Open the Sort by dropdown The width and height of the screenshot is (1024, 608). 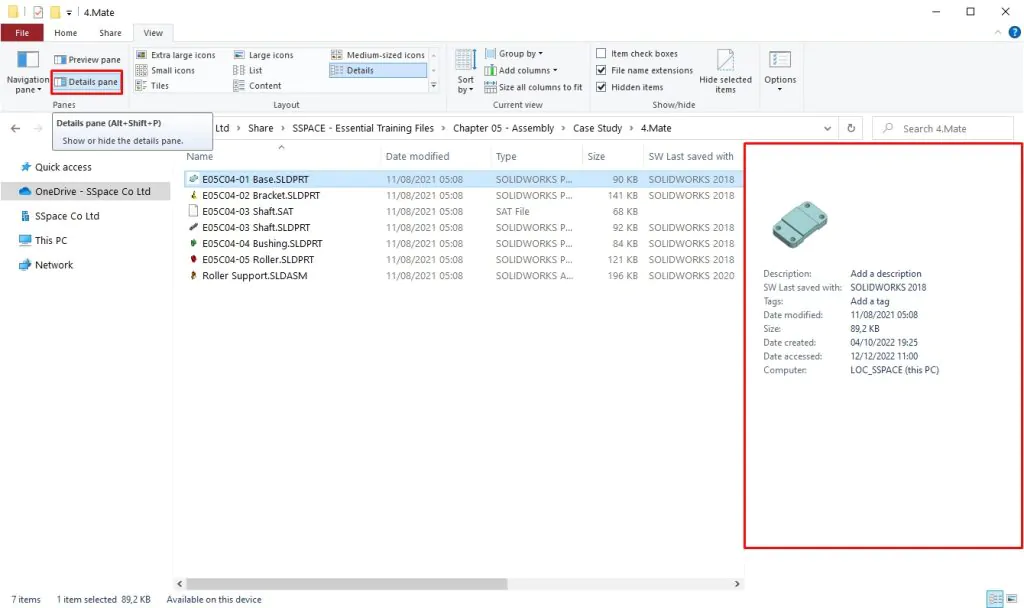coord(465,72)
